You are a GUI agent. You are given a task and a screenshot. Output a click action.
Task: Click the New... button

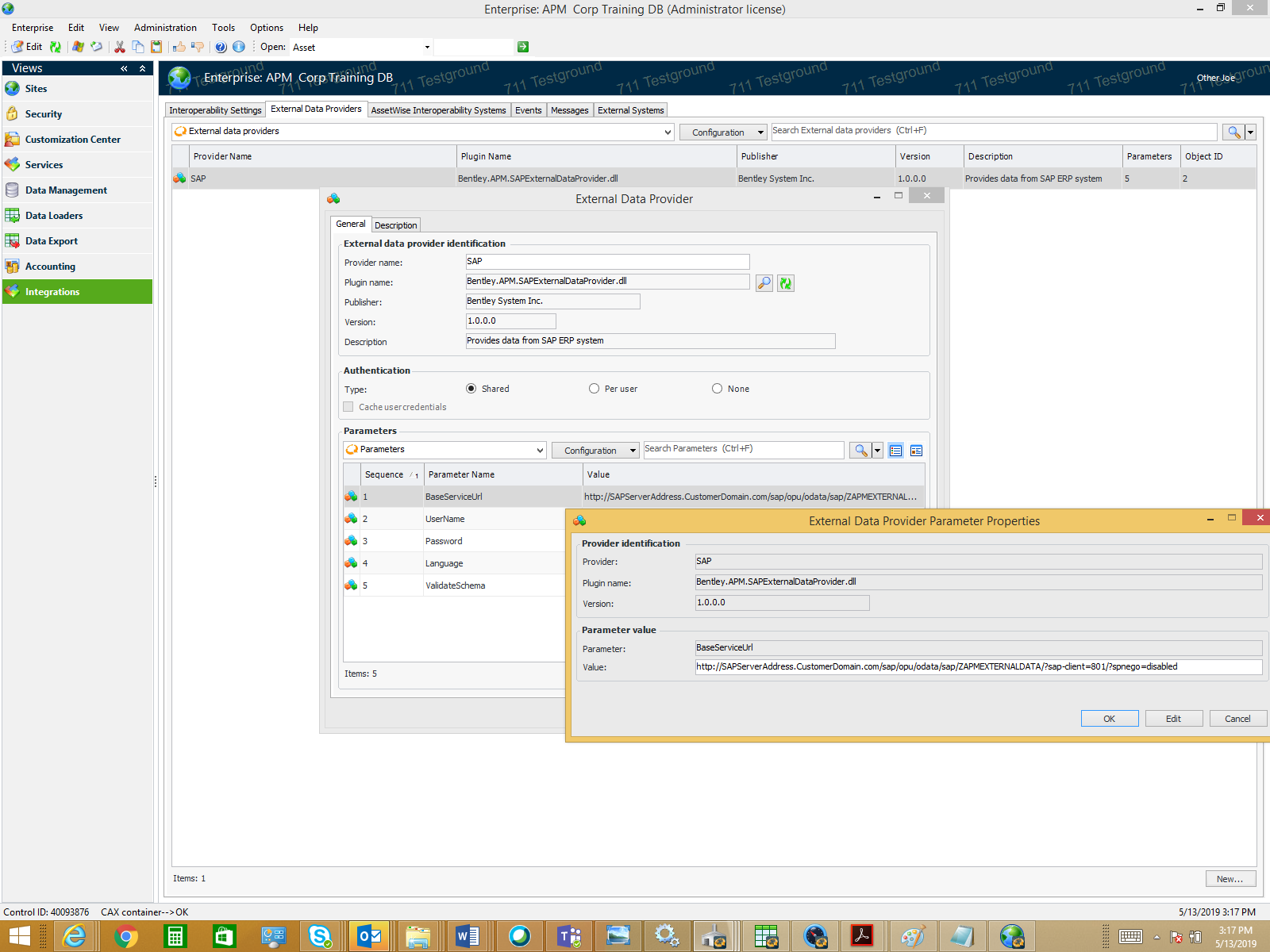[1230, 879]
